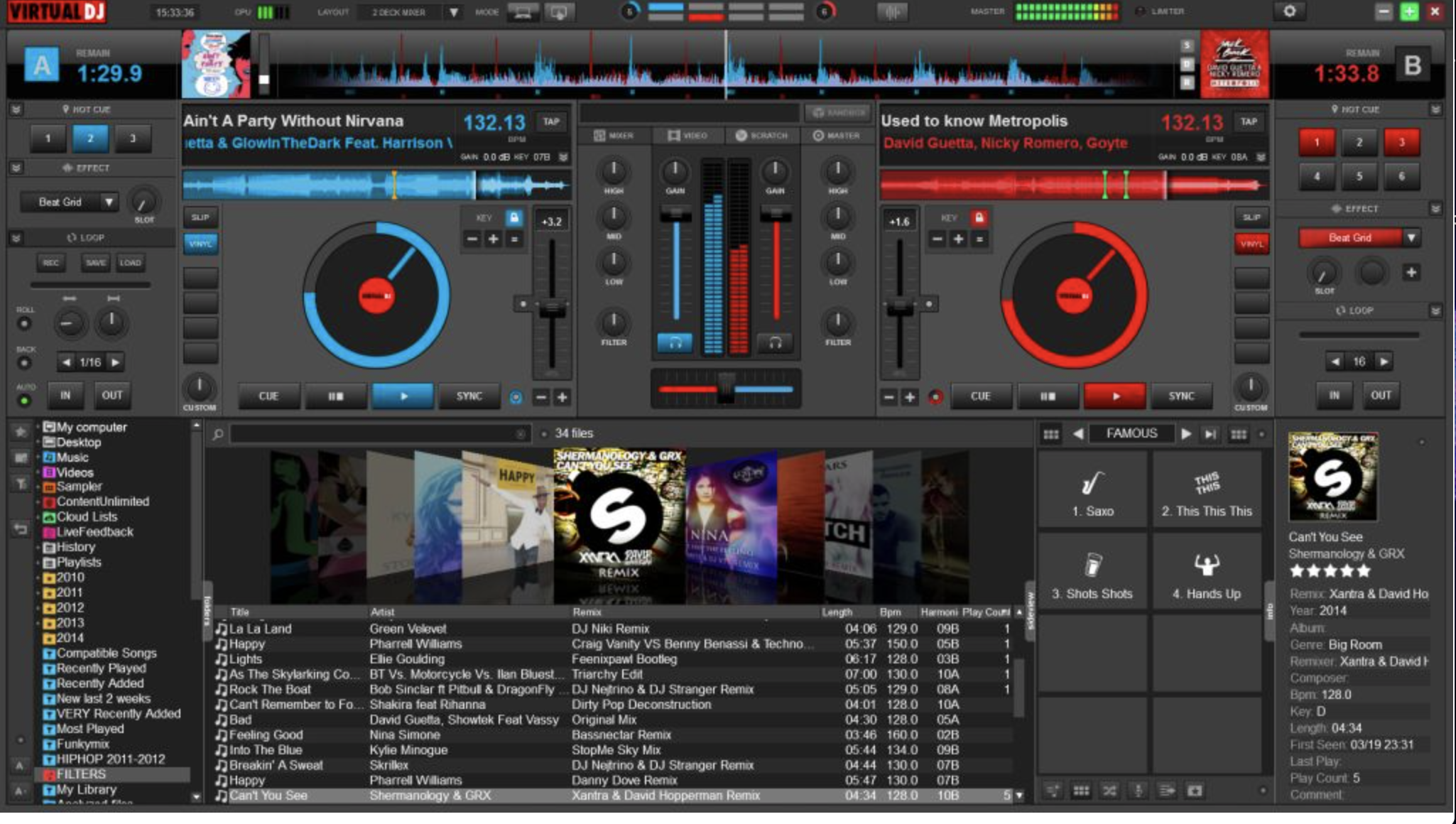Trigger the Saxo sampler pad

[x=1092, y=490]
